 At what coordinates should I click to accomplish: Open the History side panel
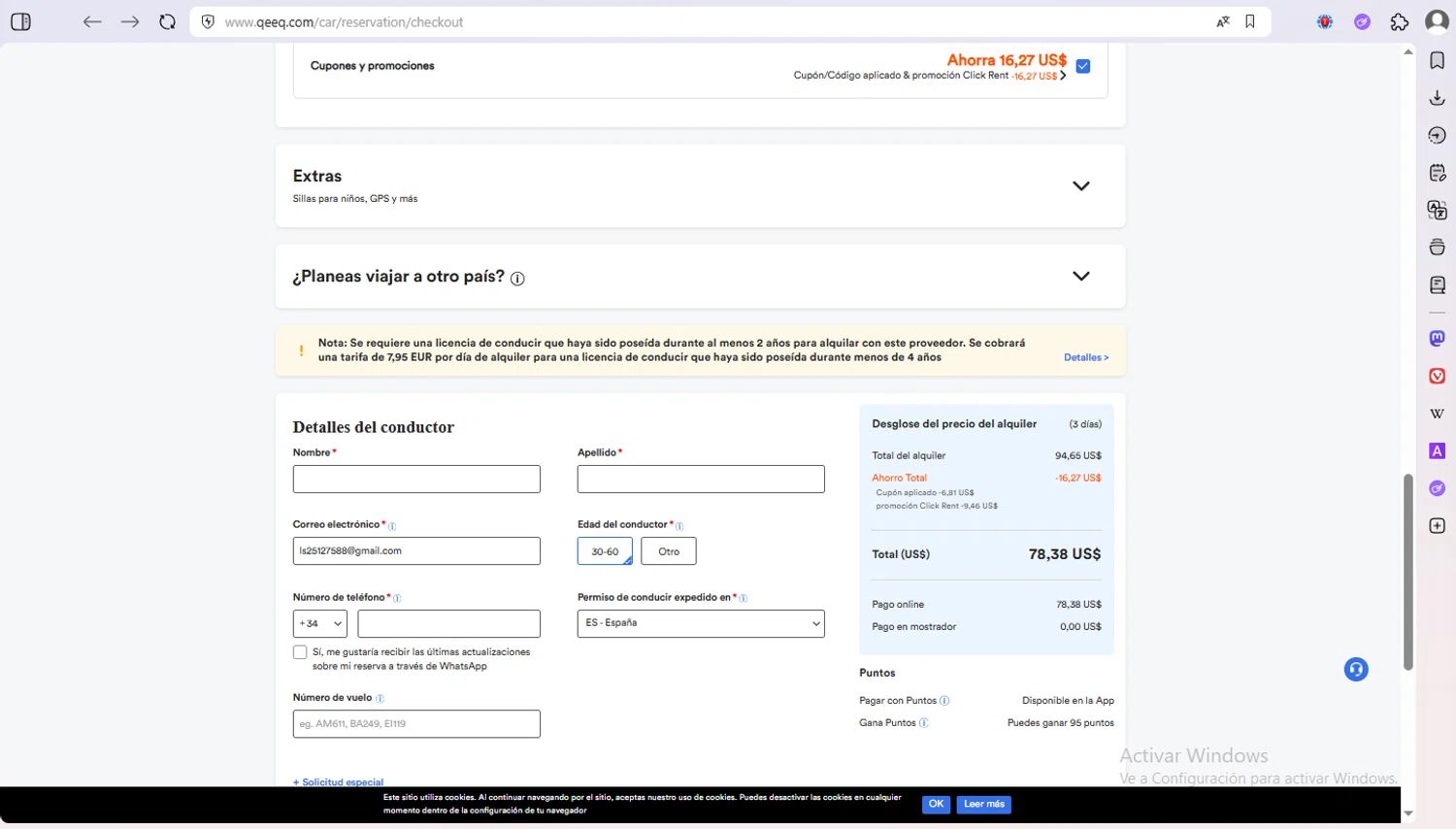pos(1438,135)
